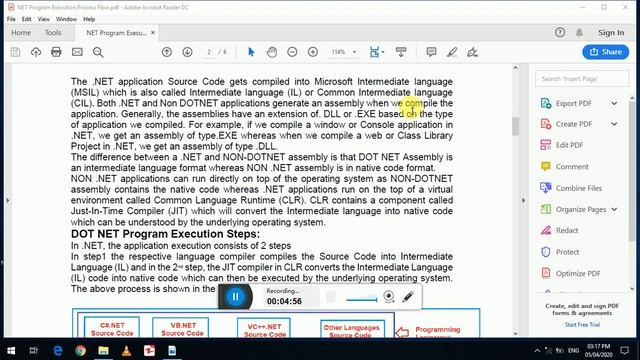Open Task View on the taskbar
Viewport: 640px width, 360px height.
33,351
